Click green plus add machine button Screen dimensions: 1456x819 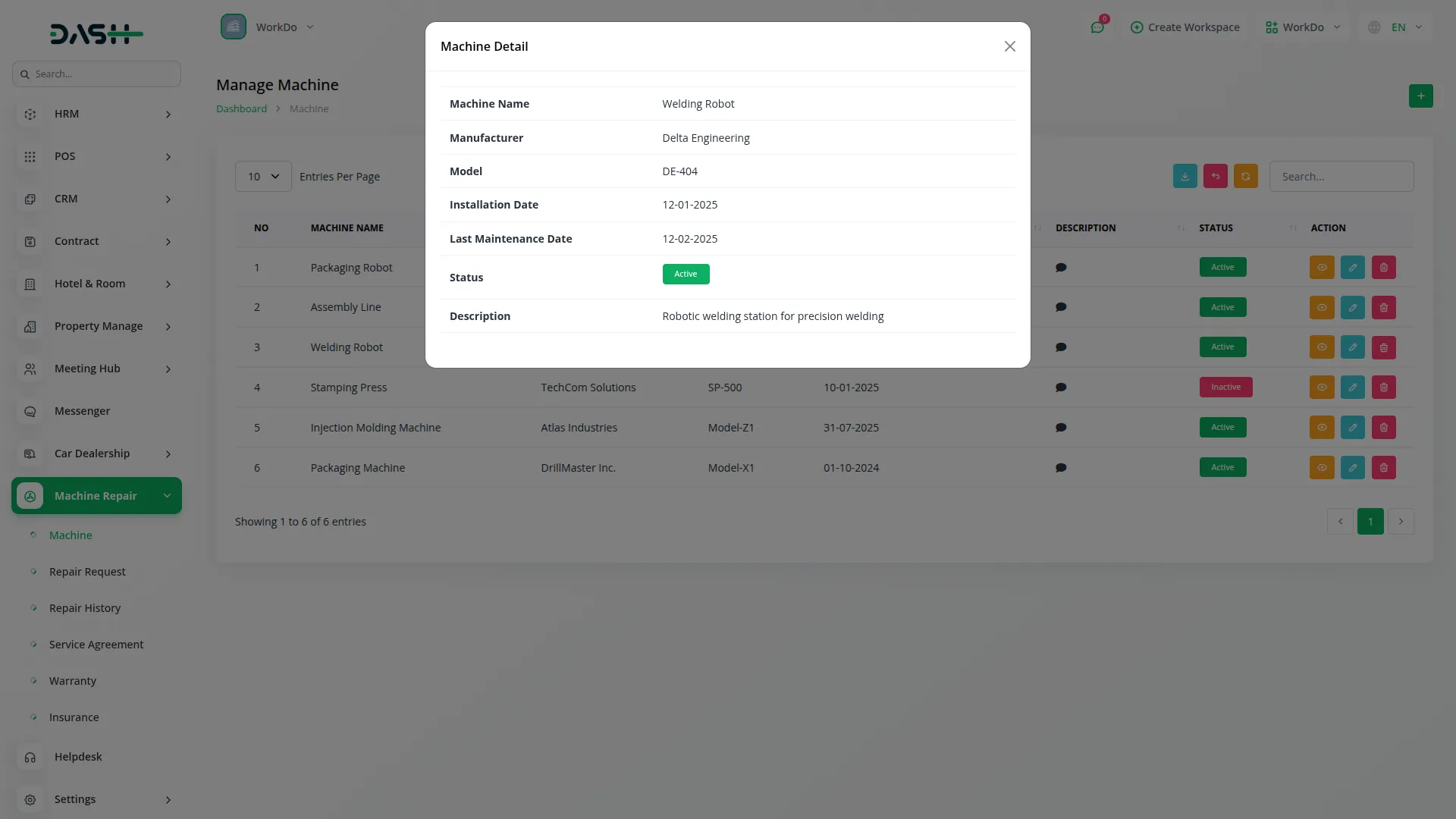click(1420, 96)
